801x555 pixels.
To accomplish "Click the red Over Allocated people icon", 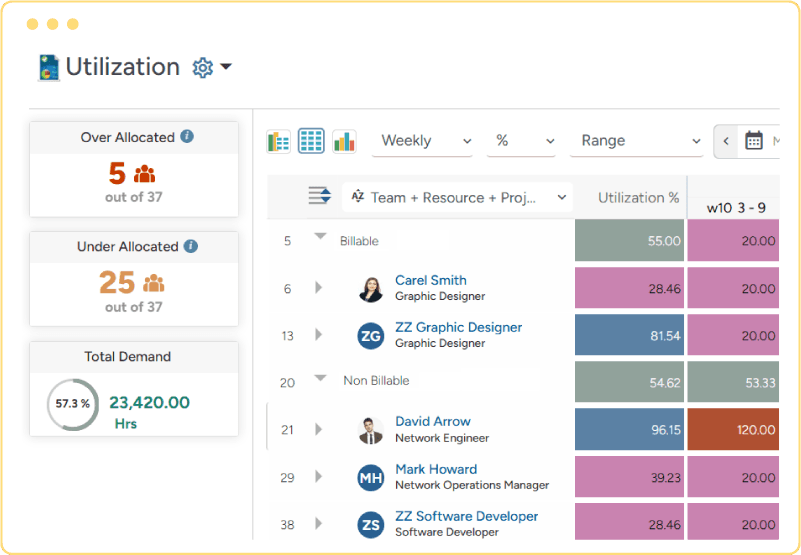I will click(145, 174).
